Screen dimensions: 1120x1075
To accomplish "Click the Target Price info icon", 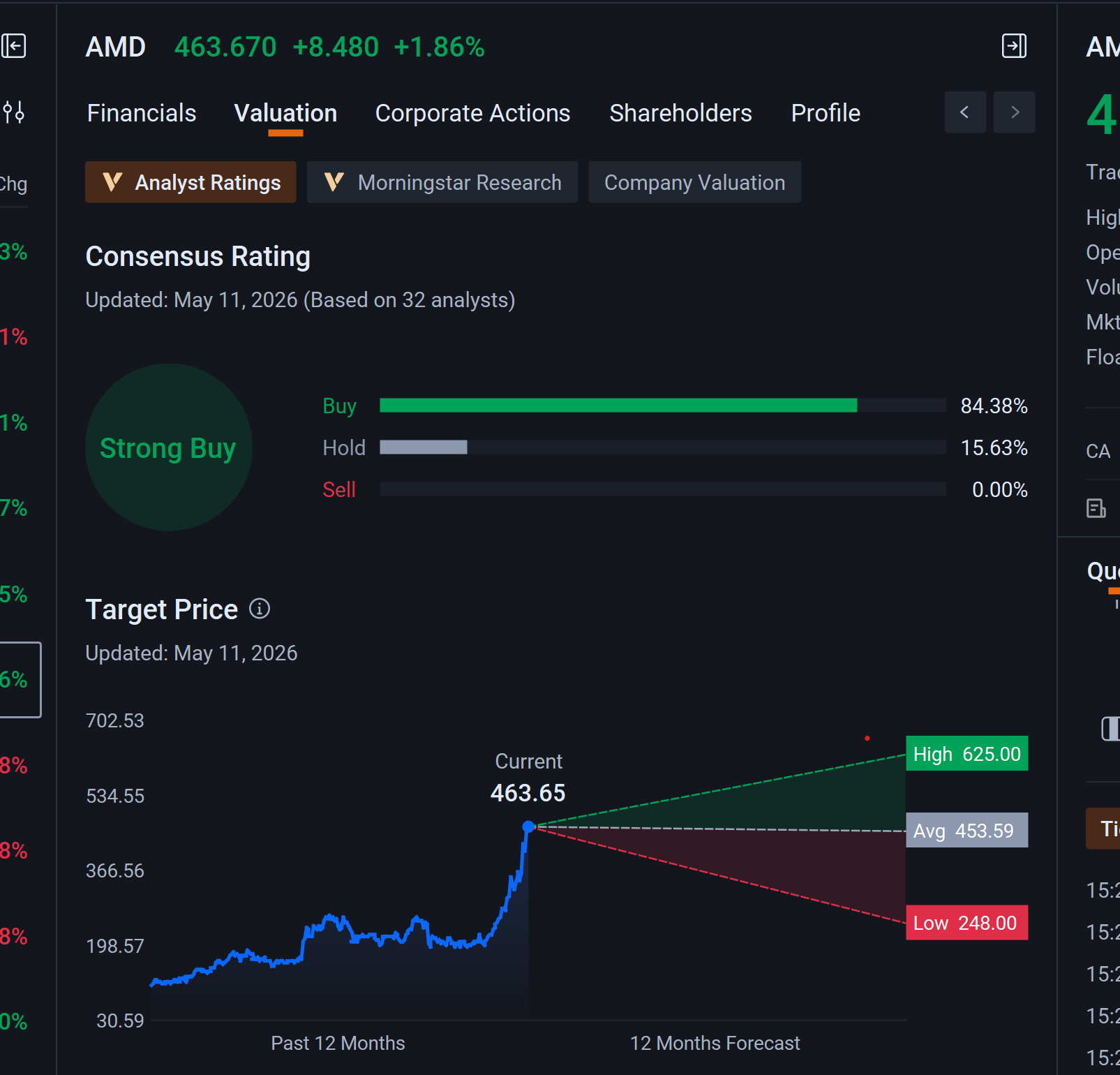I will click(x=260, y=609).
